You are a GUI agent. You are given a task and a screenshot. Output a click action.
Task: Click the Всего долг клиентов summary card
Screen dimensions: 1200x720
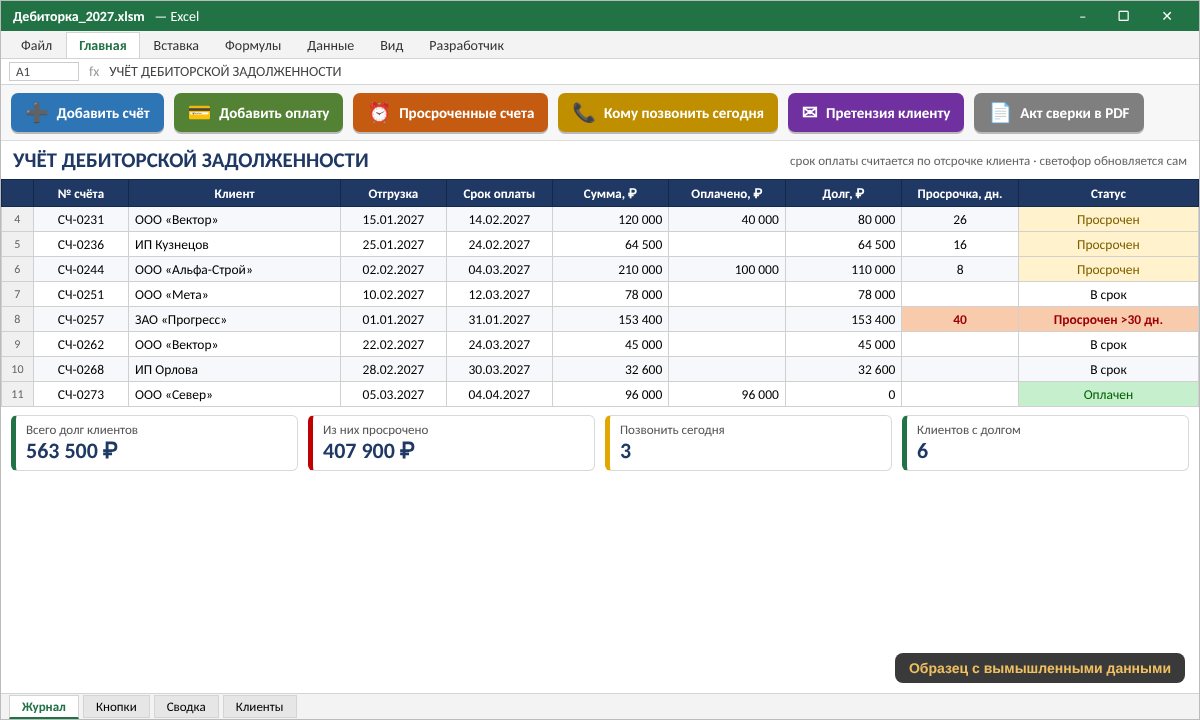point(155,443)
